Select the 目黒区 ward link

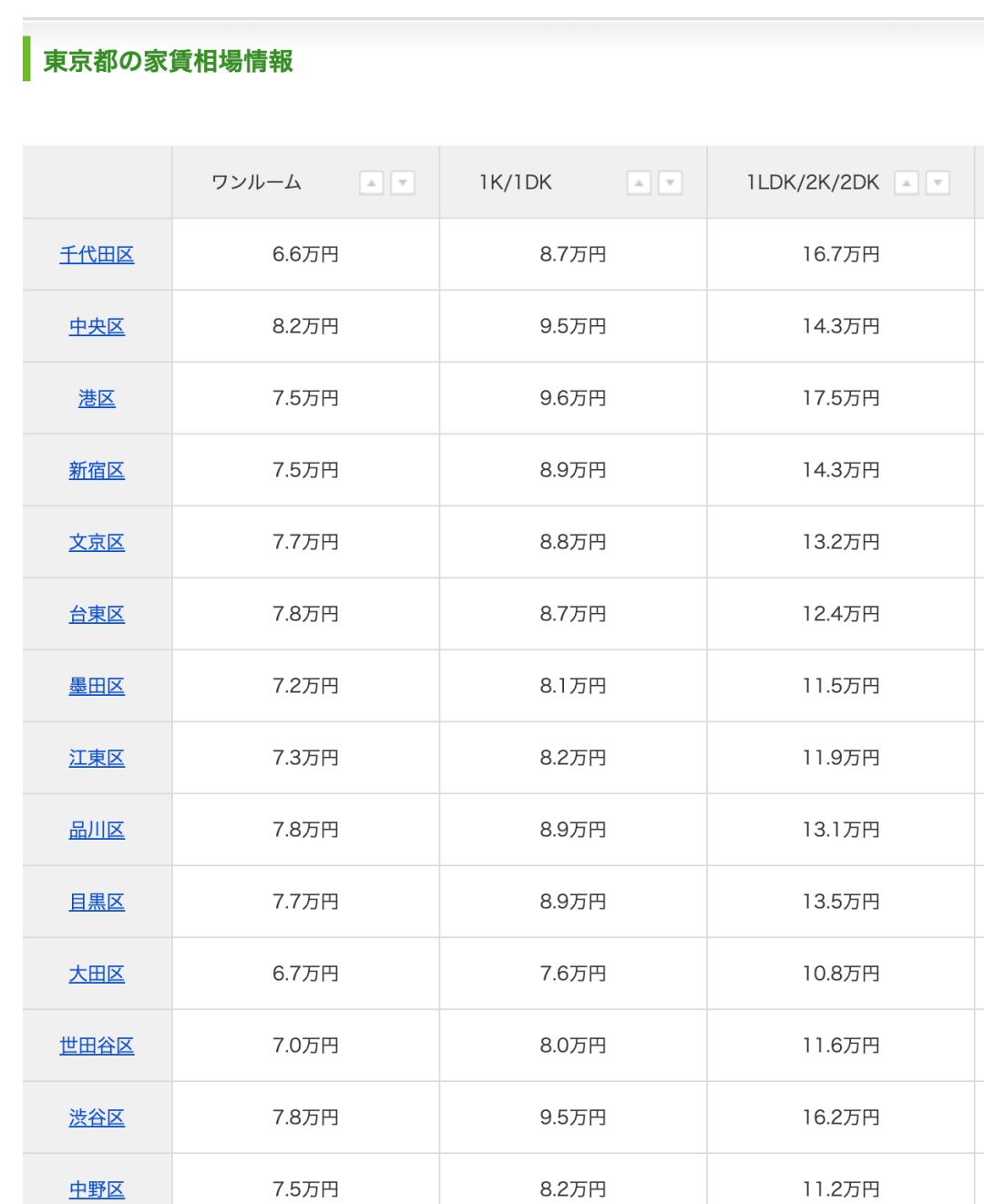(x=97, y=903)
